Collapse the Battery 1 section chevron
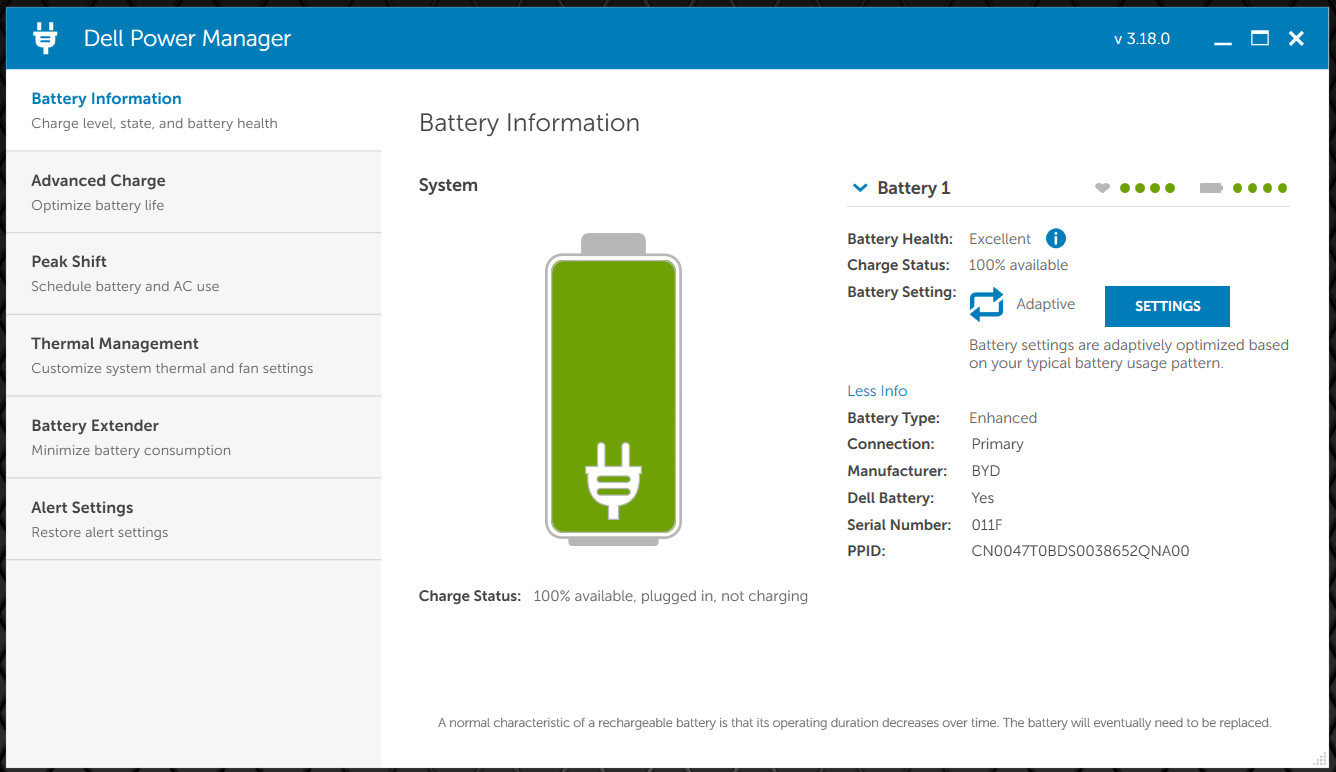Screen dimensions: 1336x772 pos(859,187)
